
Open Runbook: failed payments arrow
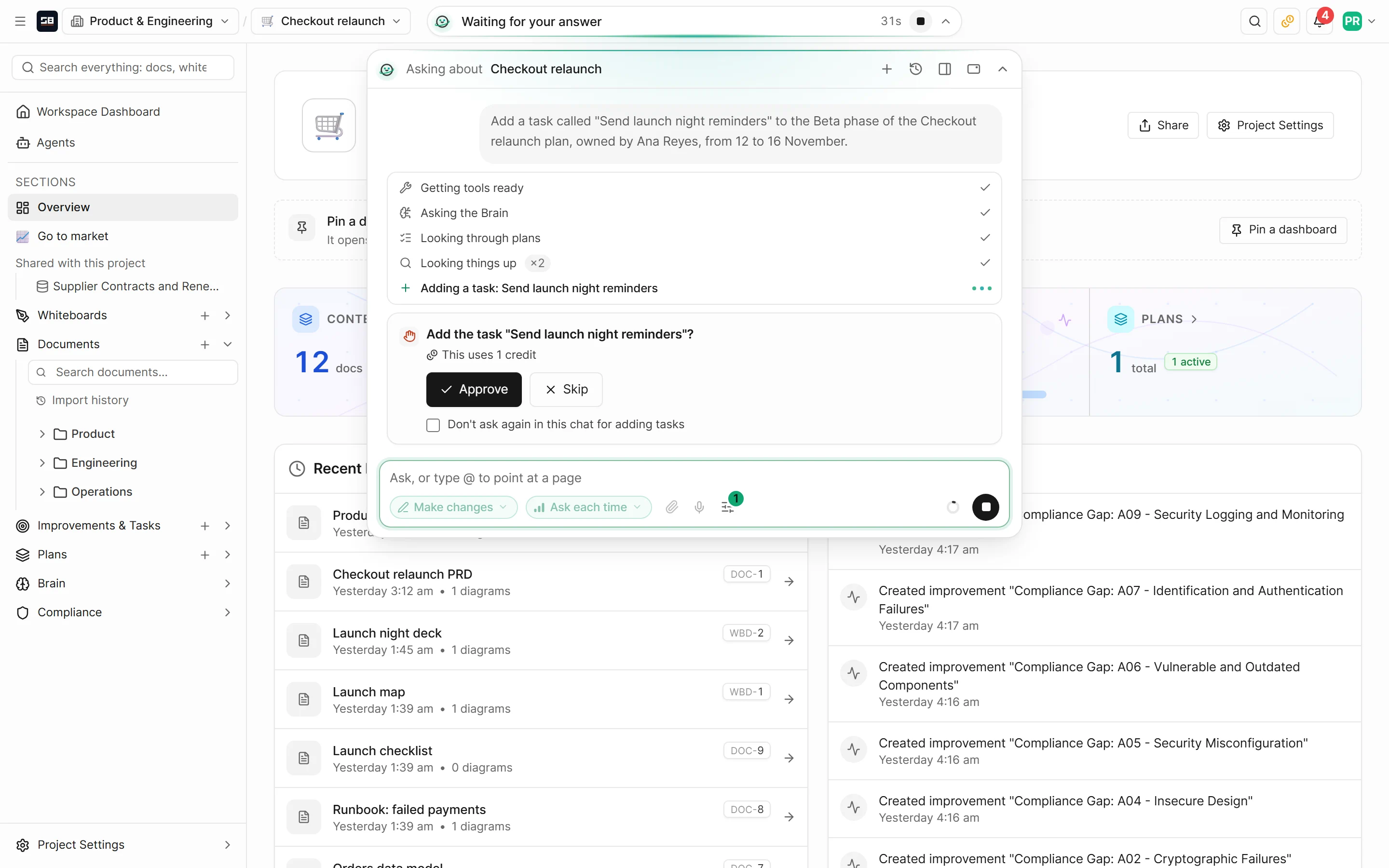(789, 816)
